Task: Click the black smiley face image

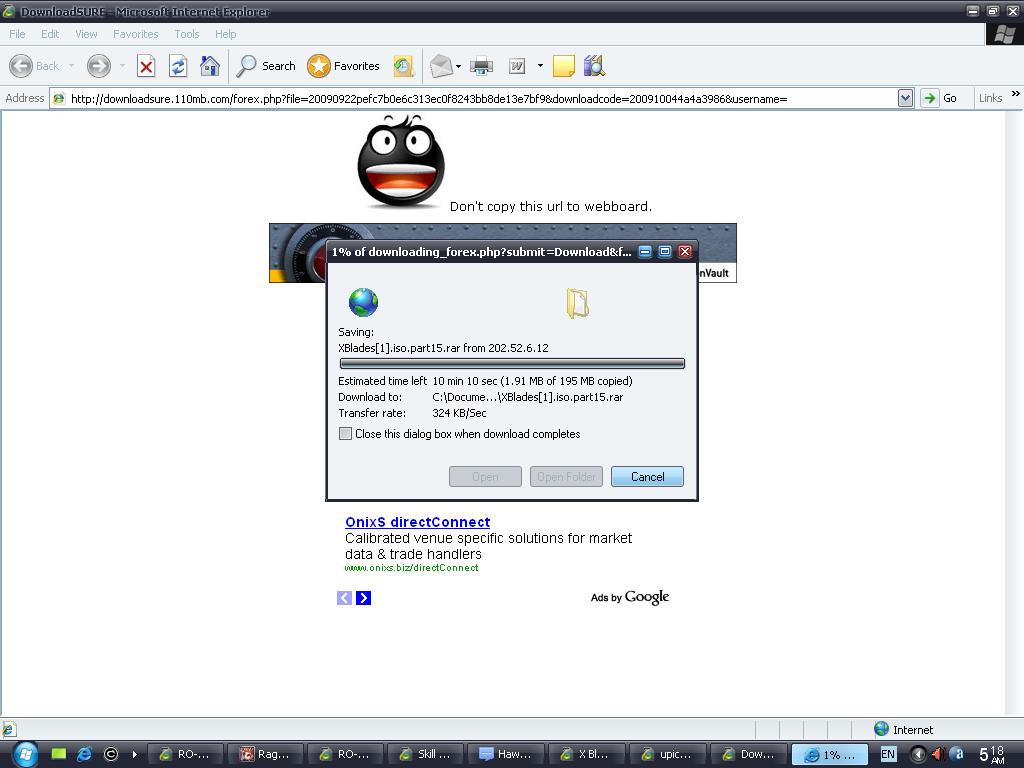Action: 401,162
